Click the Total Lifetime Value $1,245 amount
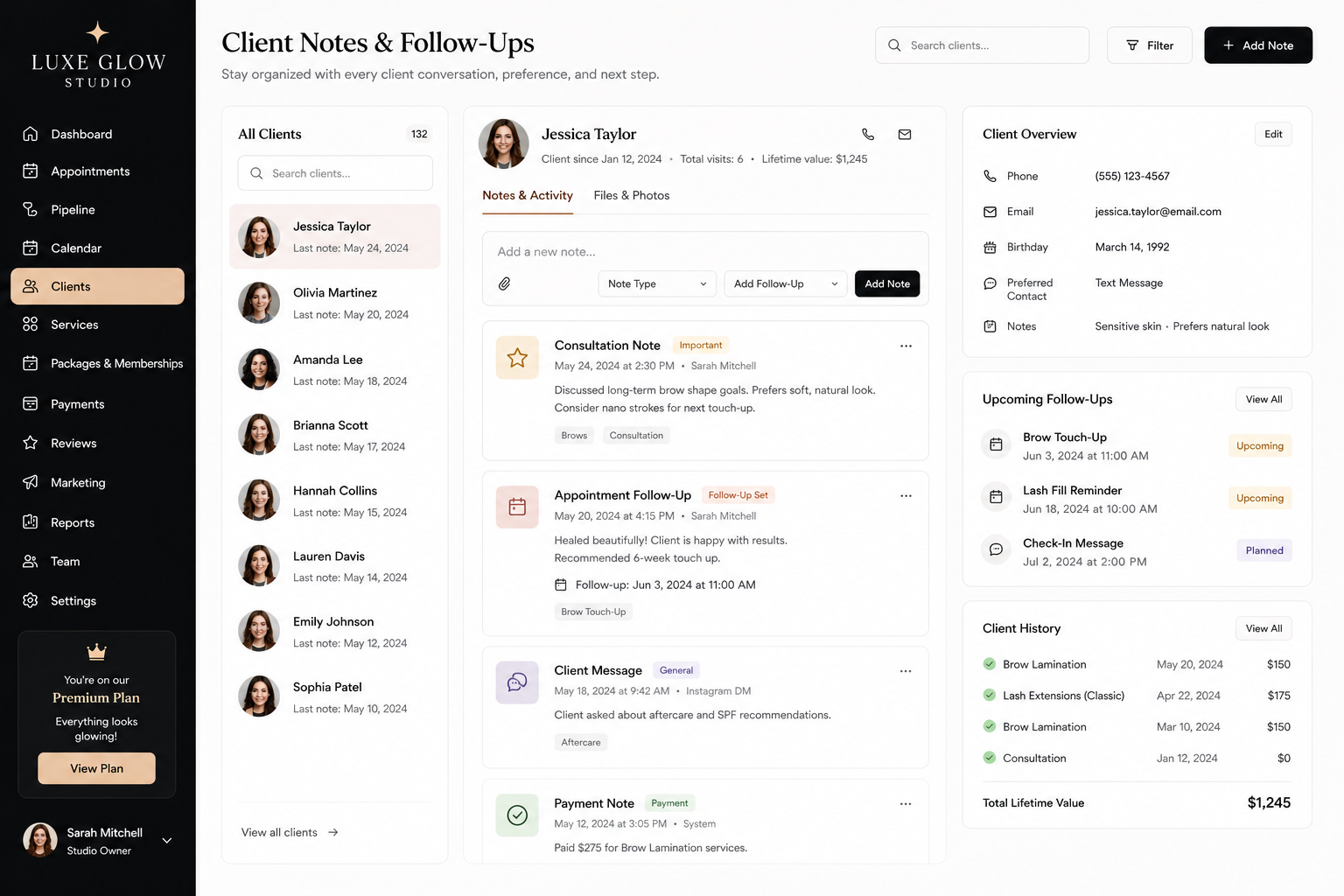Viewport: 1344px width, 896px height. (x=1269, y=802)
